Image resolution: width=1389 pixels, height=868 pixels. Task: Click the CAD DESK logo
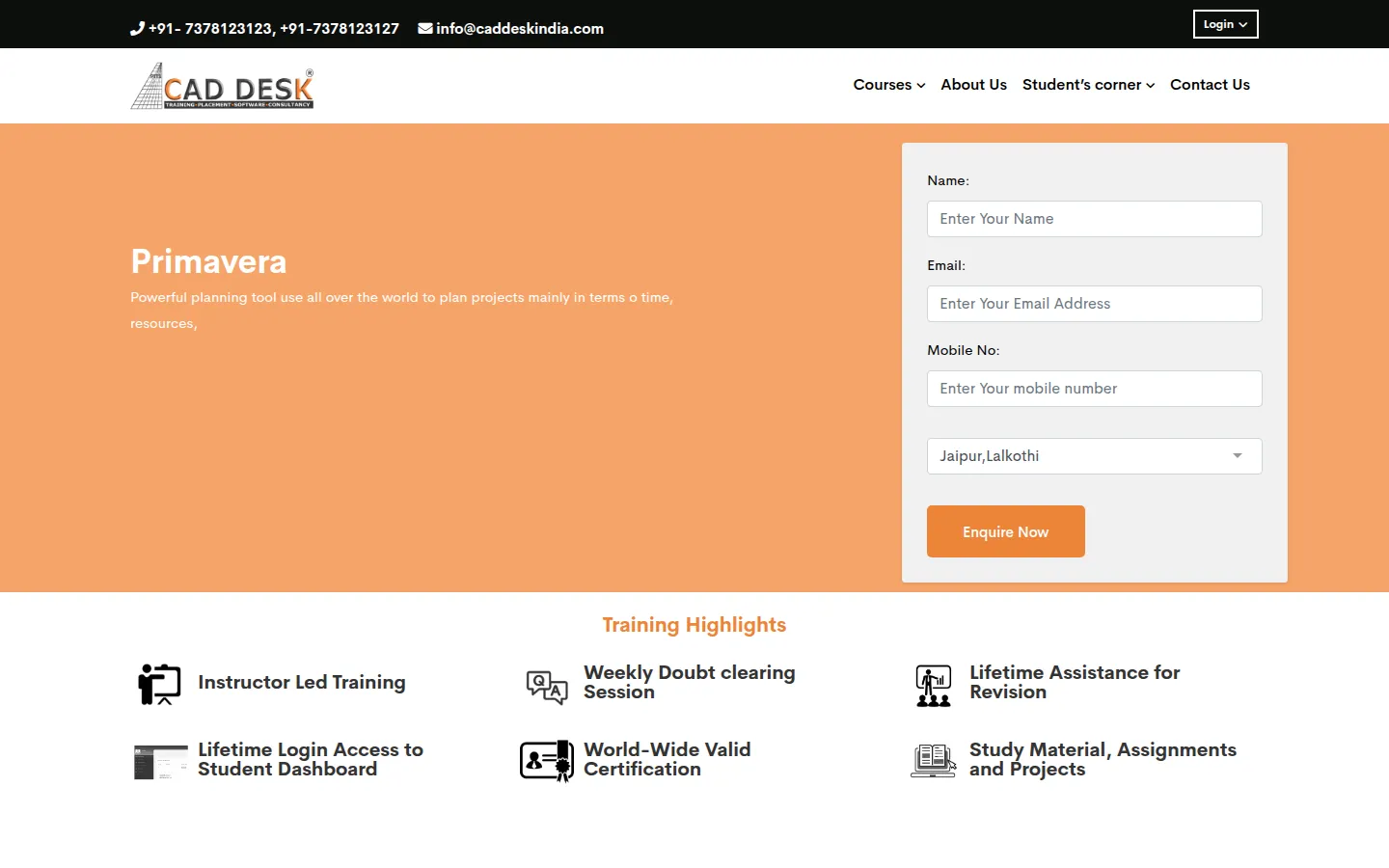(223, 86)
